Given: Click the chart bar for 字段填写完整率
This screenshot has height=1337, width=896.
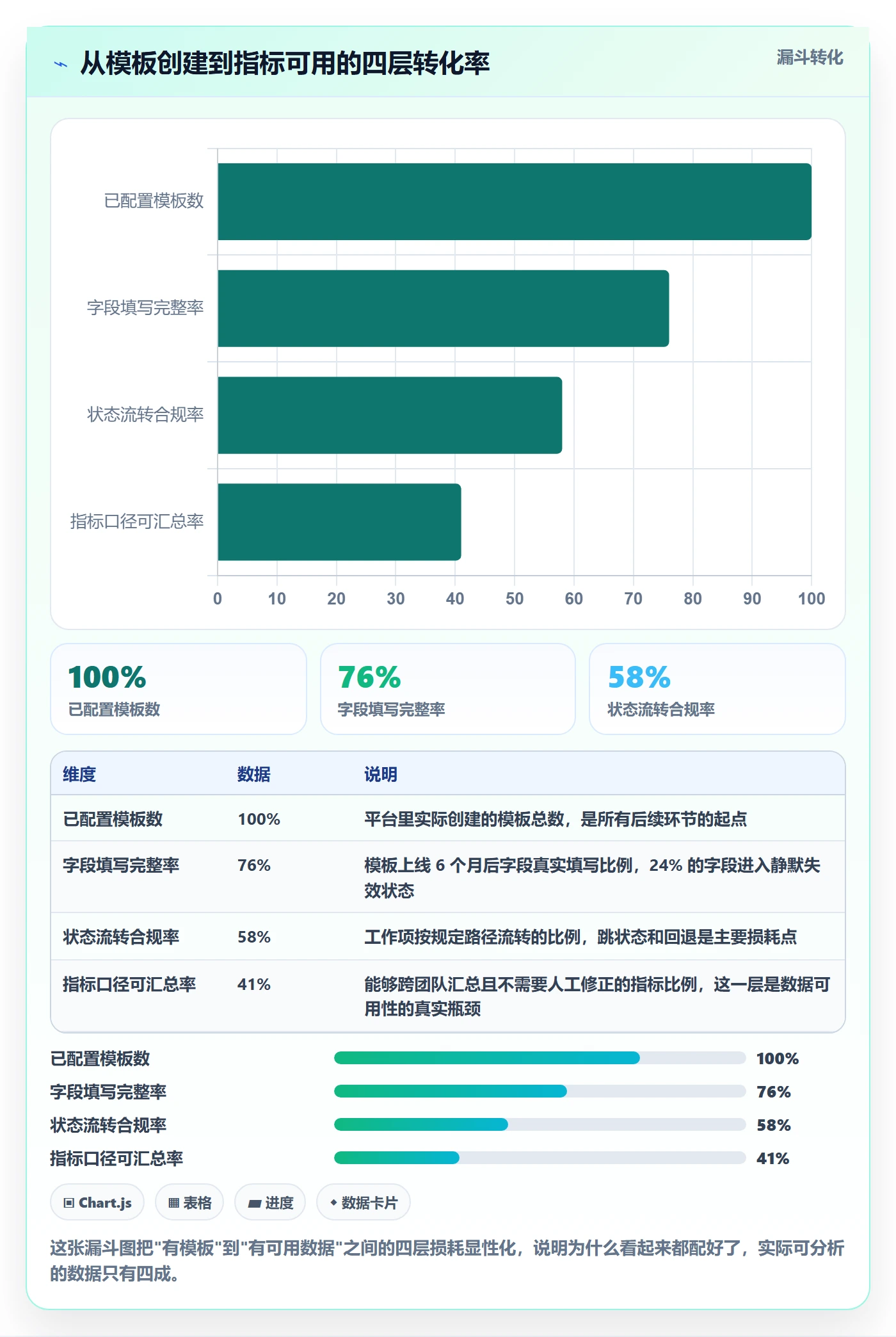Looking at the screenshot, I should point(444,309).
